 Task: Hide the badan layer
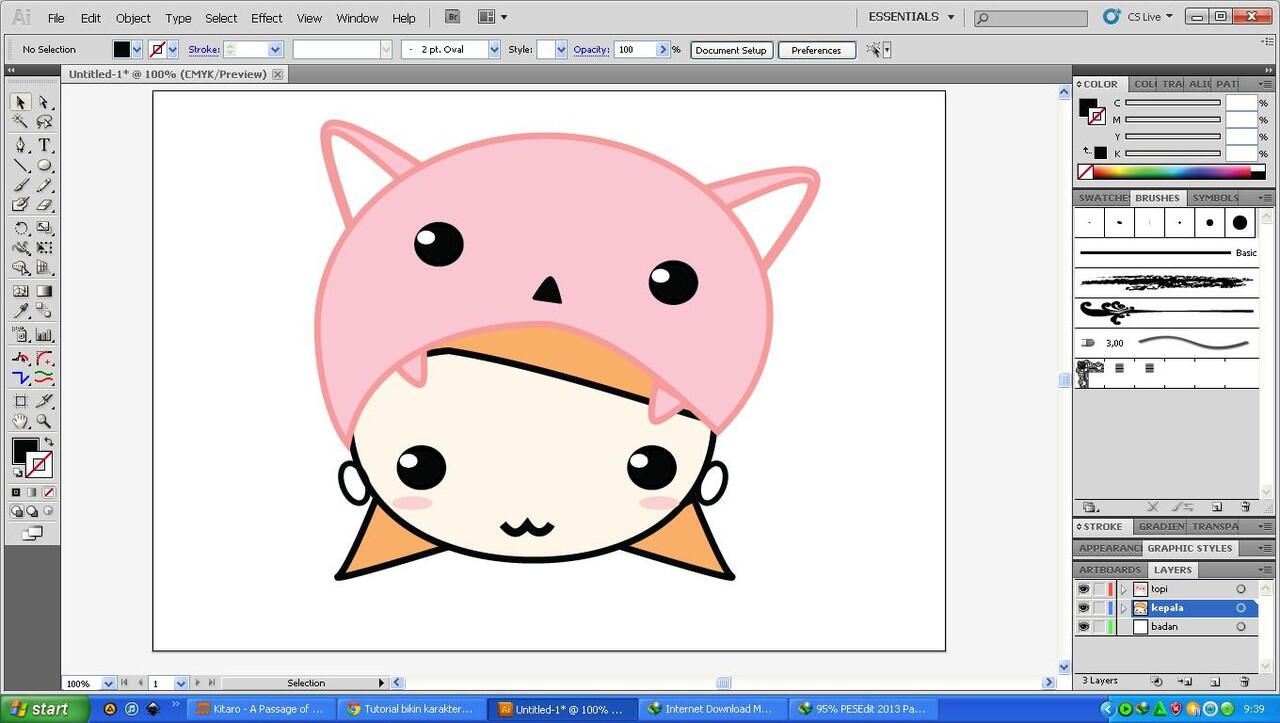coord(1083,627)
